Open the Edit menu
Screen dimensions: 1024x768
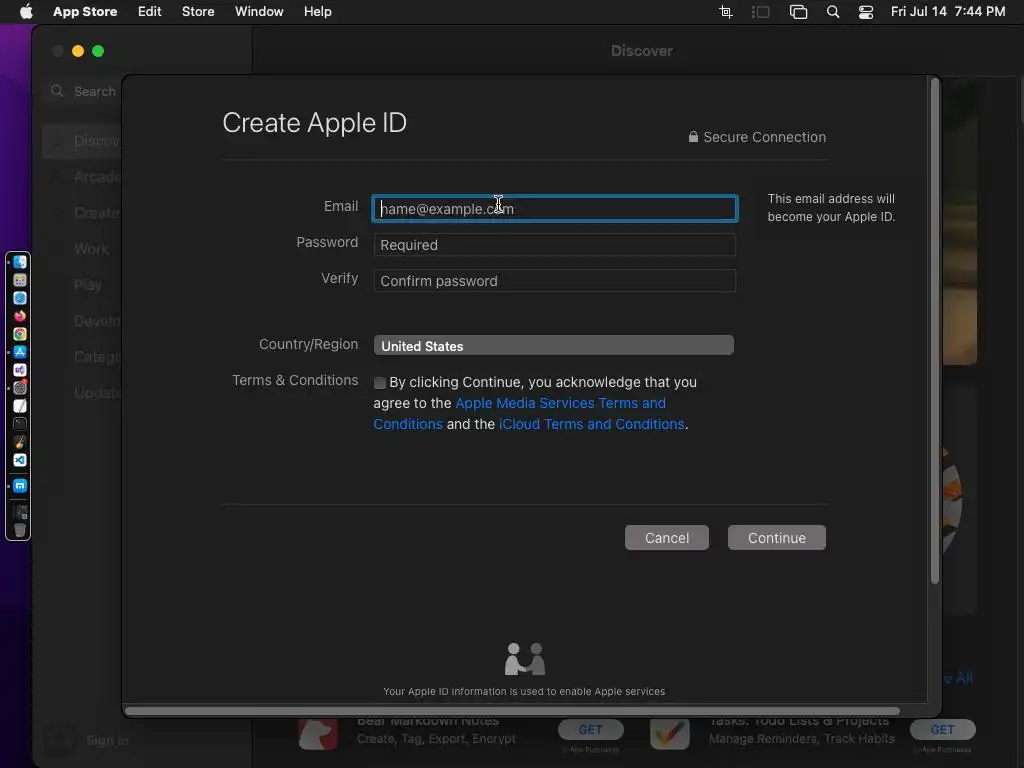[x=150, y=12]
